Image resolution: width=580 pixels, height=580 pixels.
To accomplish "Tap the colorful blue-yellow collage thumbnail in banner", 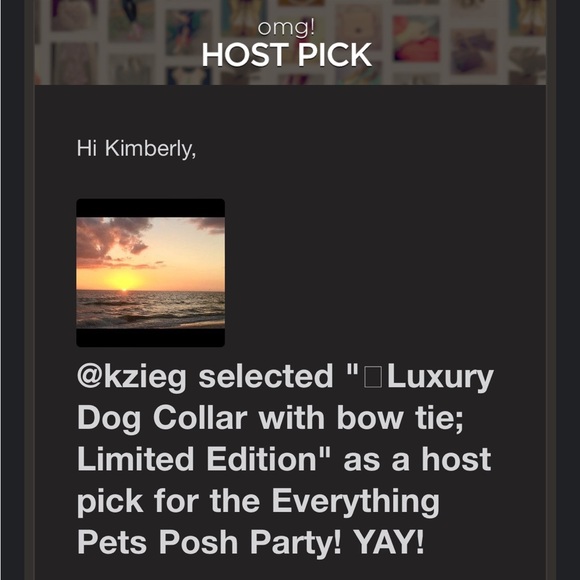I will (x=188, y=33).
